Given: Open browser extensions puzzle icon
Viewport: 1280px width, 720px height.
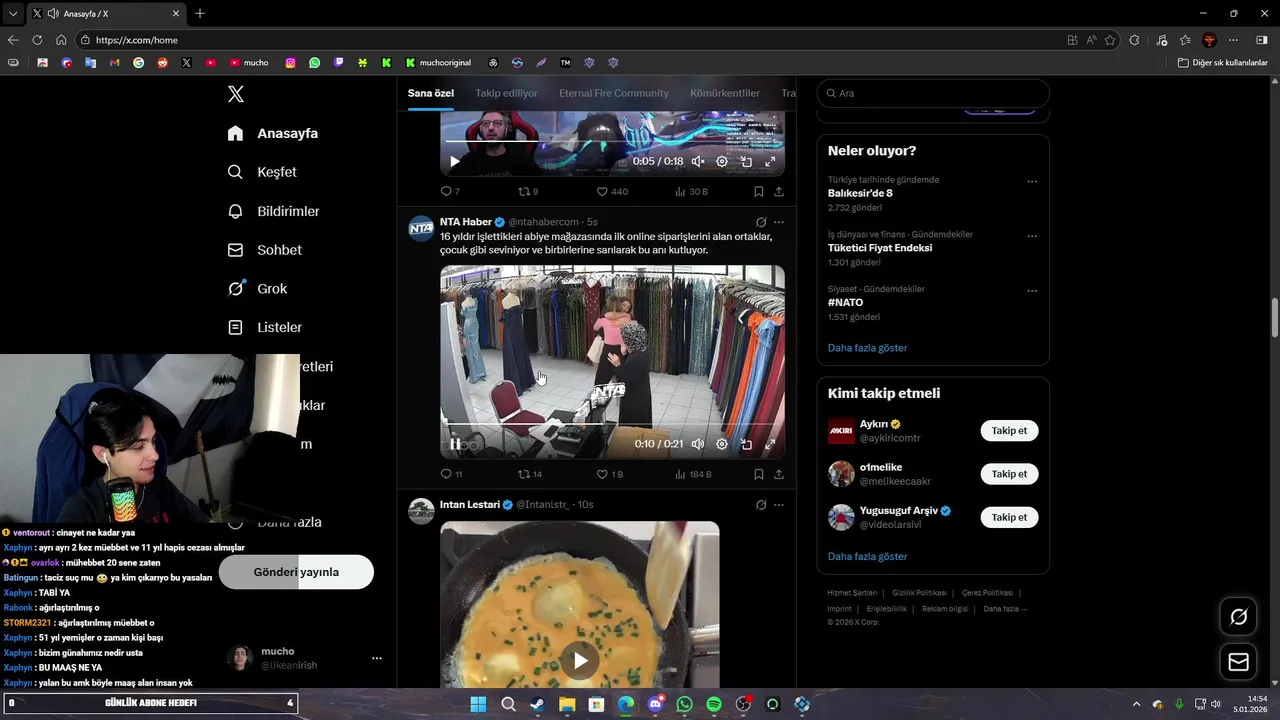Looking at the screenshot, I should point(1134,40).
